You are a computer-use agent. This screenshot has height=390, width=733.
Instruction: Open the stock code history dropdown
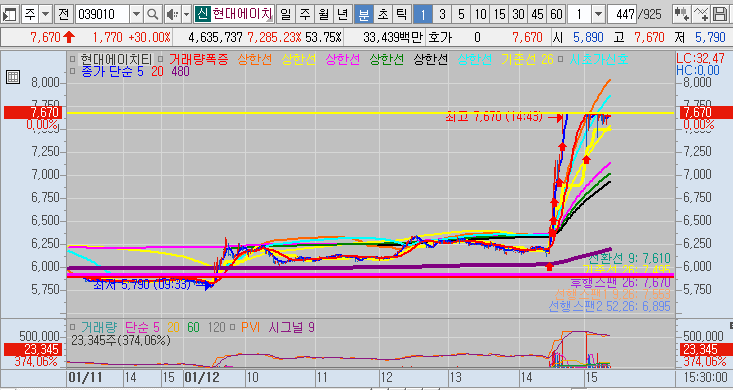[x=136, y=14]
